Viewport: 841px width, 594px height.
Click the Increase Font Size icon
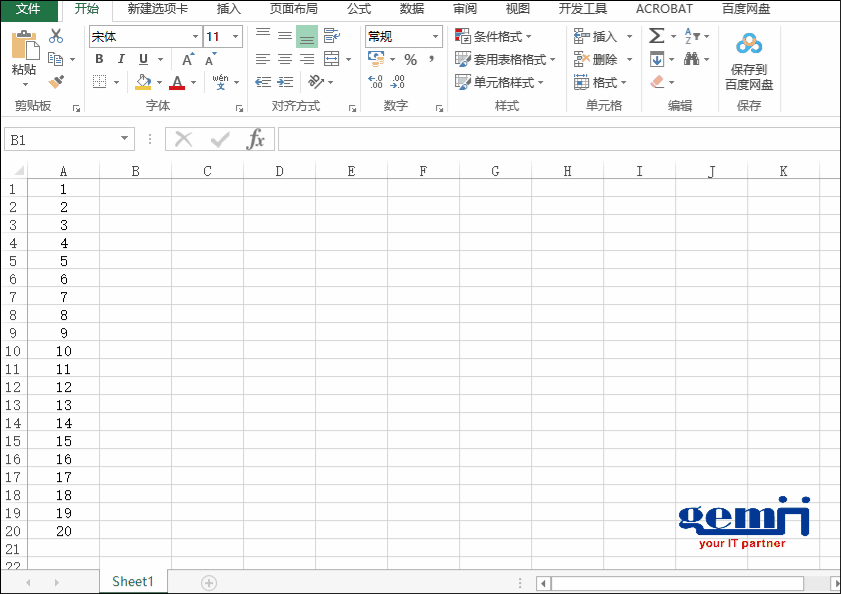pos(187,59)
